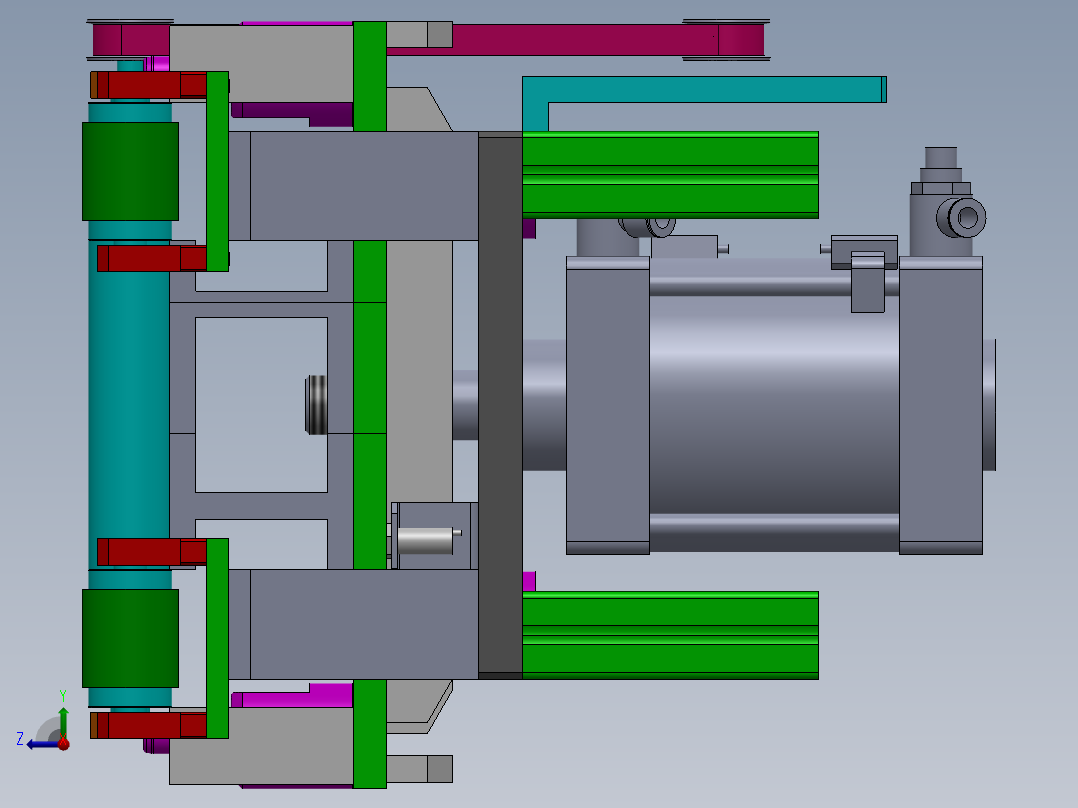The width and height of the screenshot is (1078, 808).
Task: Pick the topmost red clamp block
Action: tap(148, 85)
